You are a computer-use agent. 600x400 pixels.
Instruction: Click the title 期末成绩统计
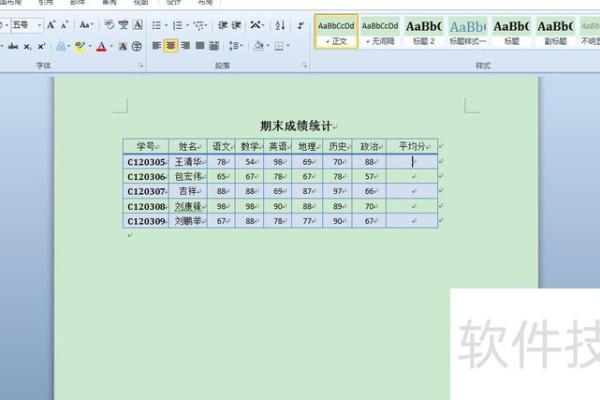tap(295, 126)
